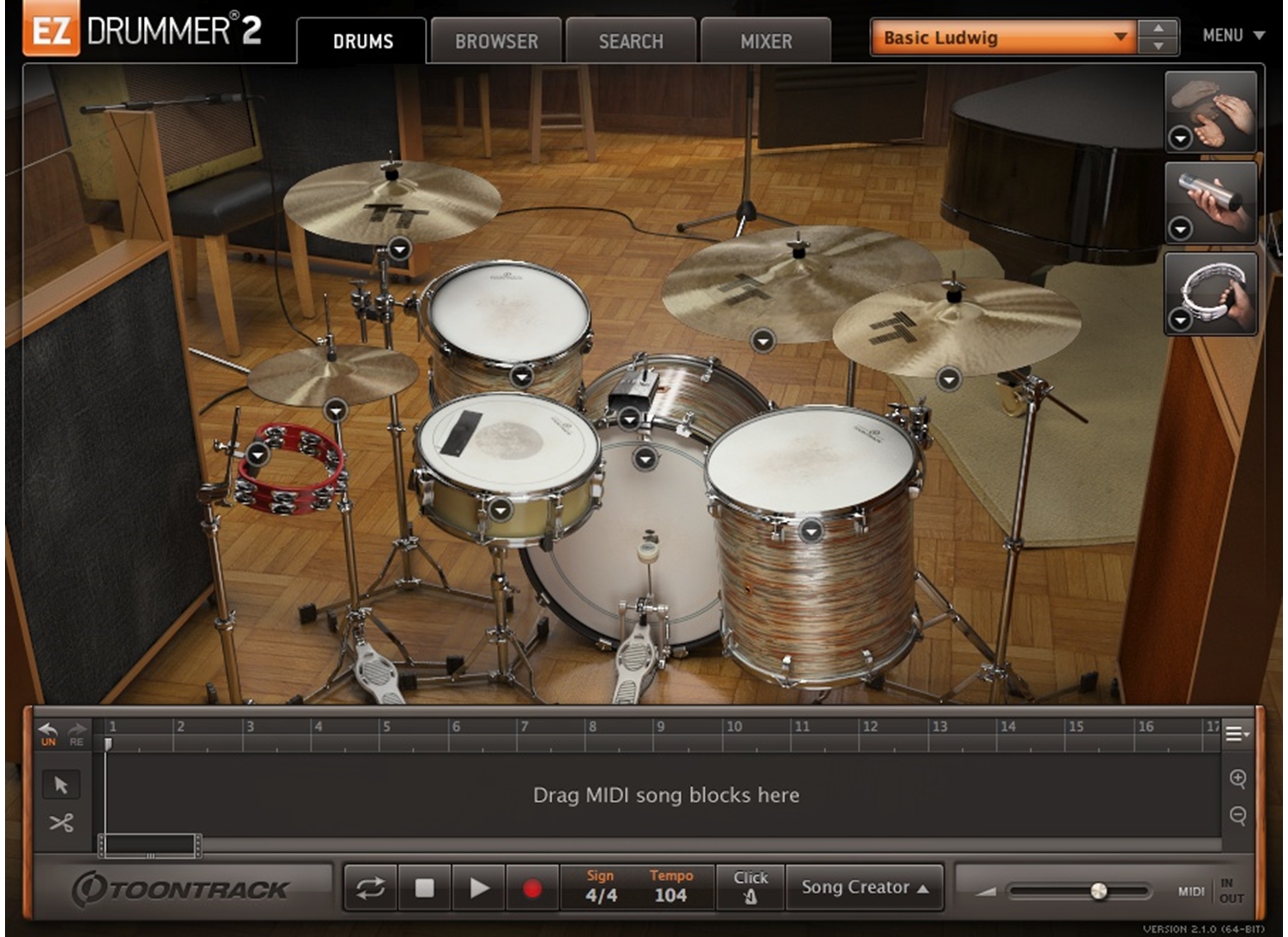Toggle the Click metronome

pos(750,888)
